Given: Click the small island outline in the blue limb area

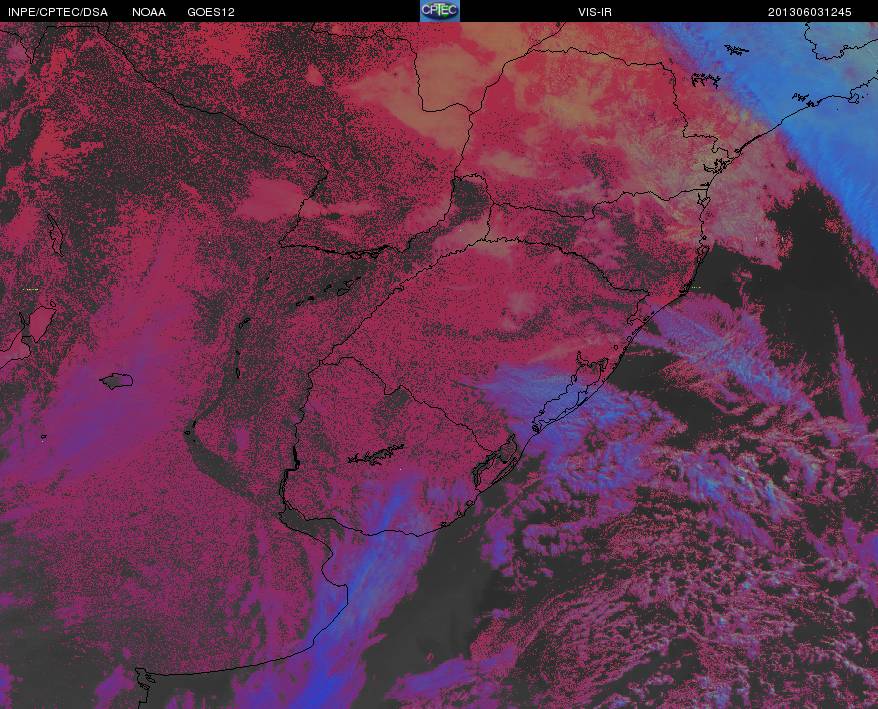Looking at the screenshot, I should (x=736, y=50).
